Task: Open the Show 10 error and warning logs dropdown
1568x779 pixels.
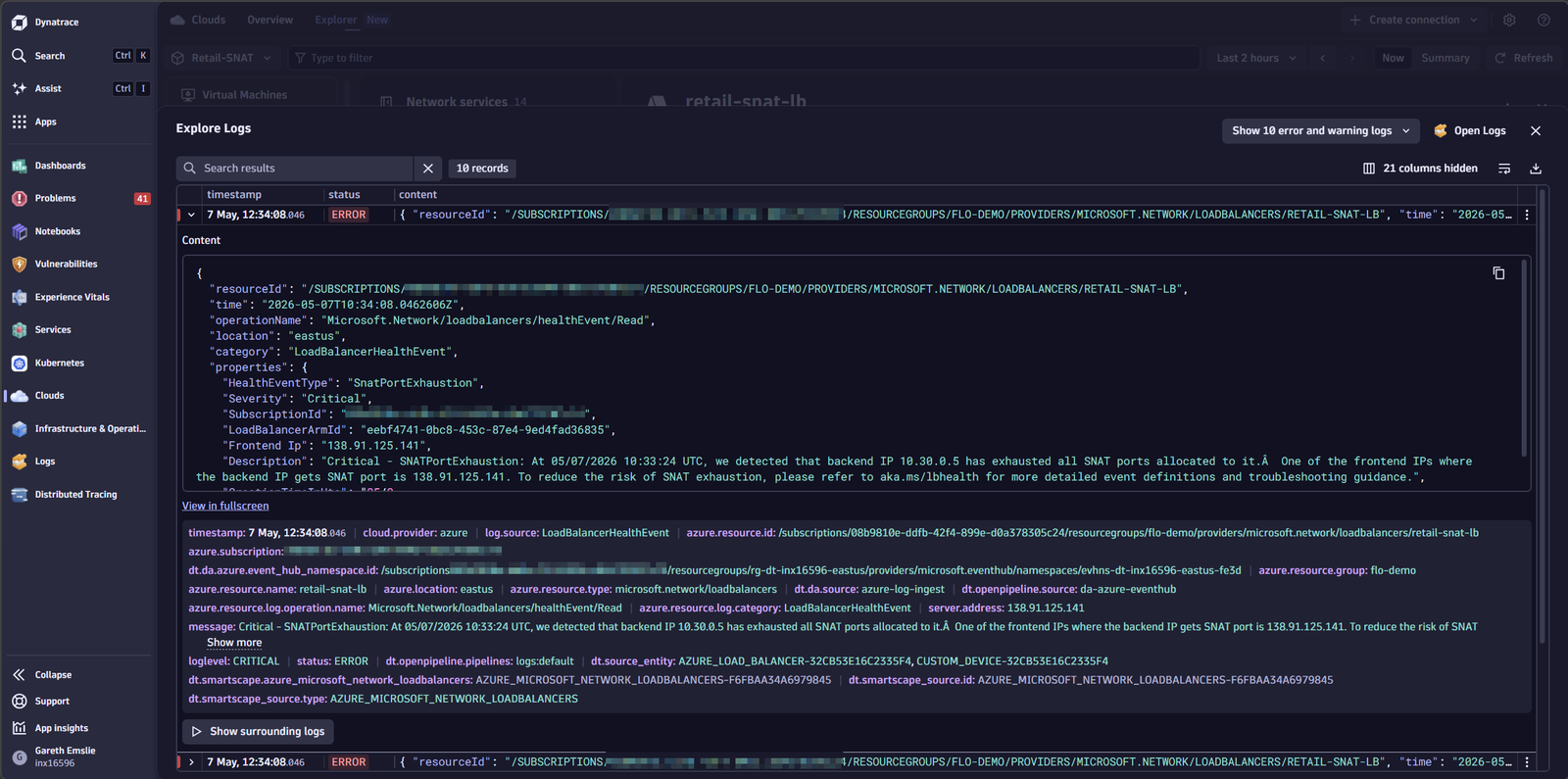Action: [1320, 131]
